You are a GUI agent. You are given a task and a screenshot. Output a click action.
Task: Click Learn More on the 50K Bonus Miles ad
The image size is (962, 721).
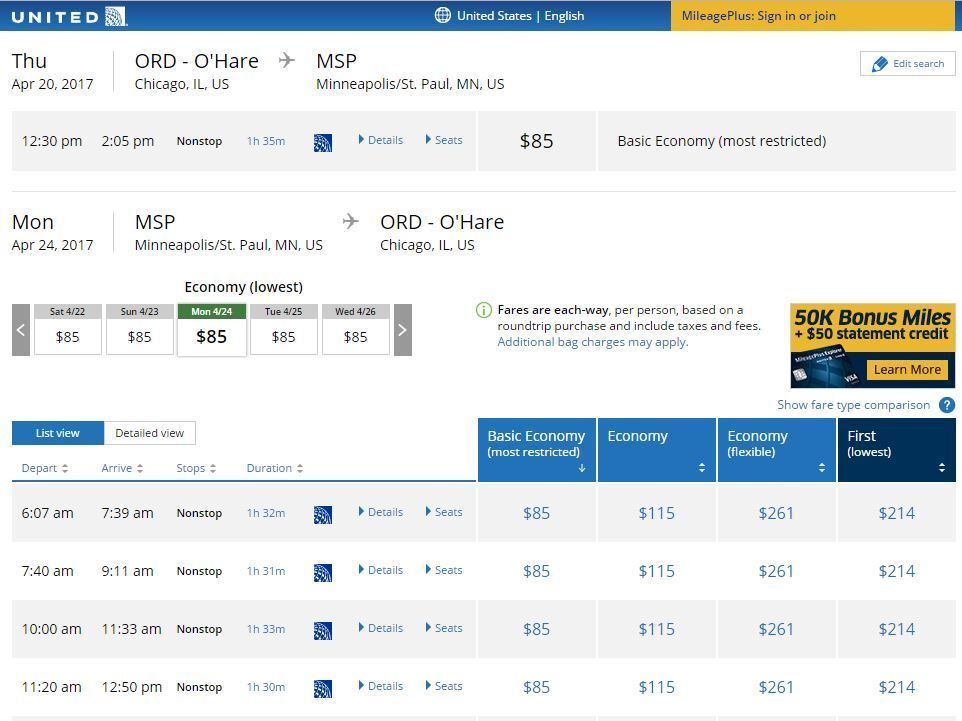click(905, 369)
